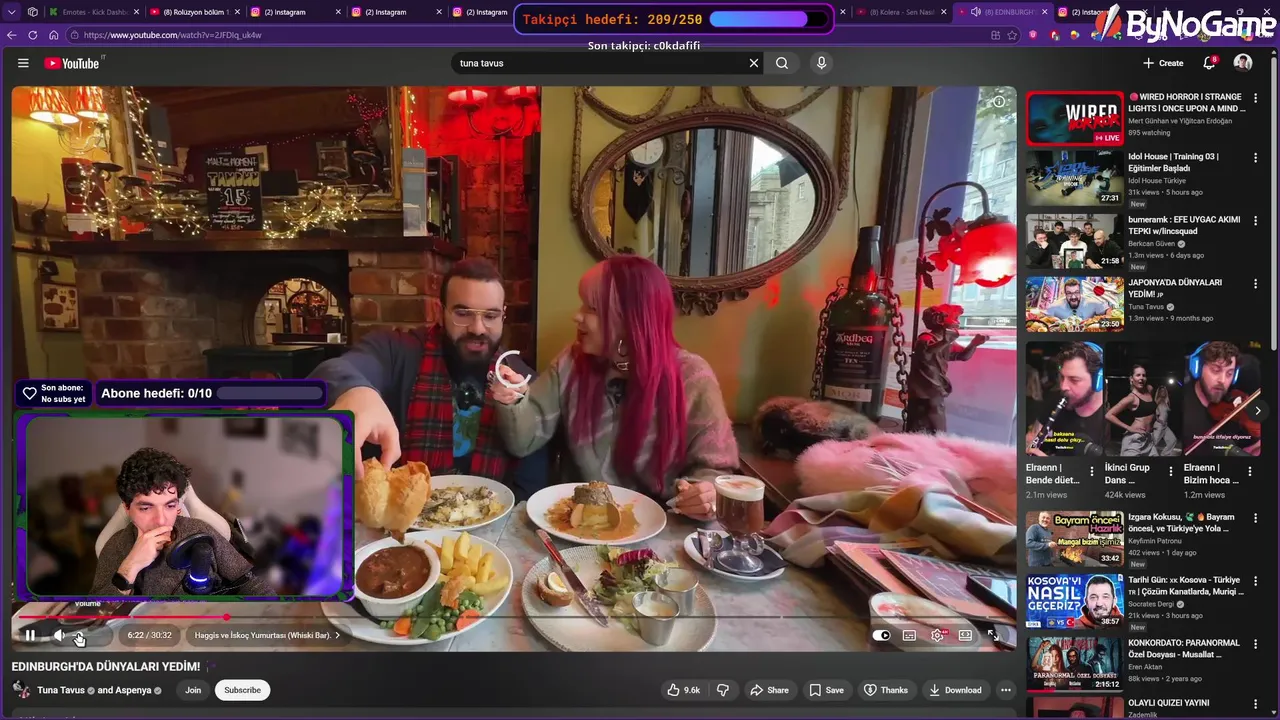Image resolution: width=1280 pixels, height=720 pixels.
Task: Open Idol House Training 03 video title
Action: pos(1173,162)
